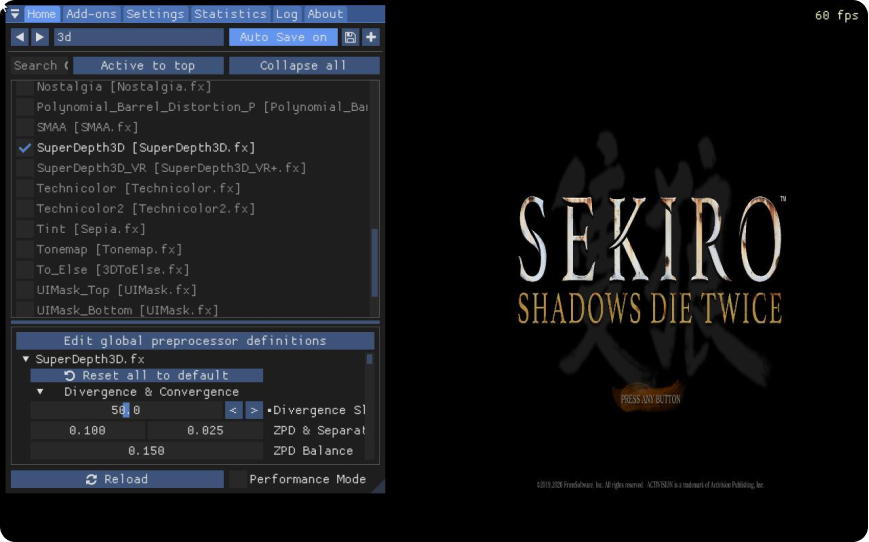Screen dimensions: 869x542
Task: Click the SMAA [SMAA.fx] label
Action: pos(87,127)
